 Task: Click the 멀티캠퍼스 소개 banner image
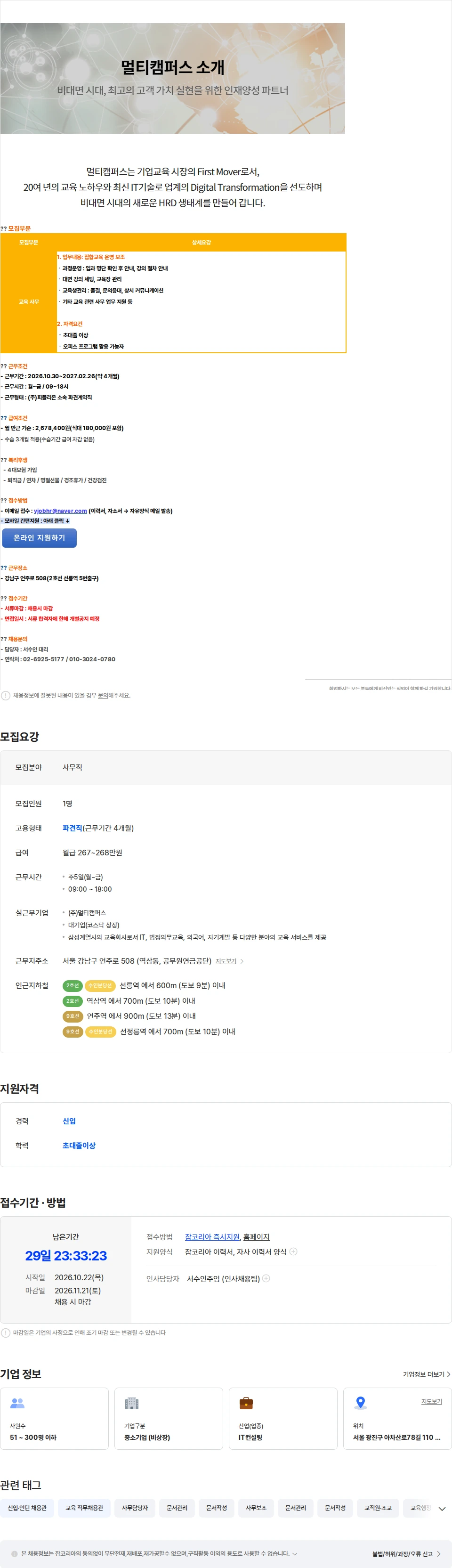coord(173,79)
